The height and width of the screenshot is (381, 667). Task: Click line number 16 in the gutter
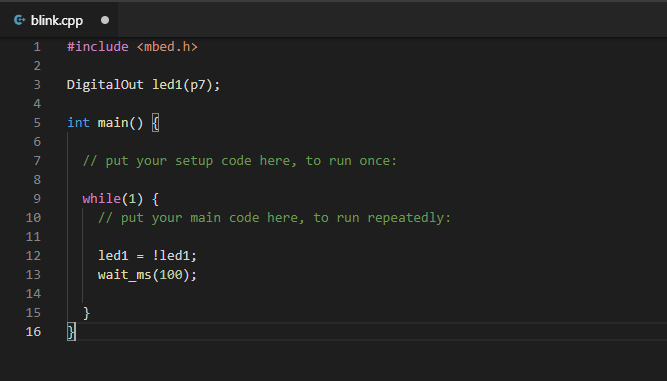(33, 332)
